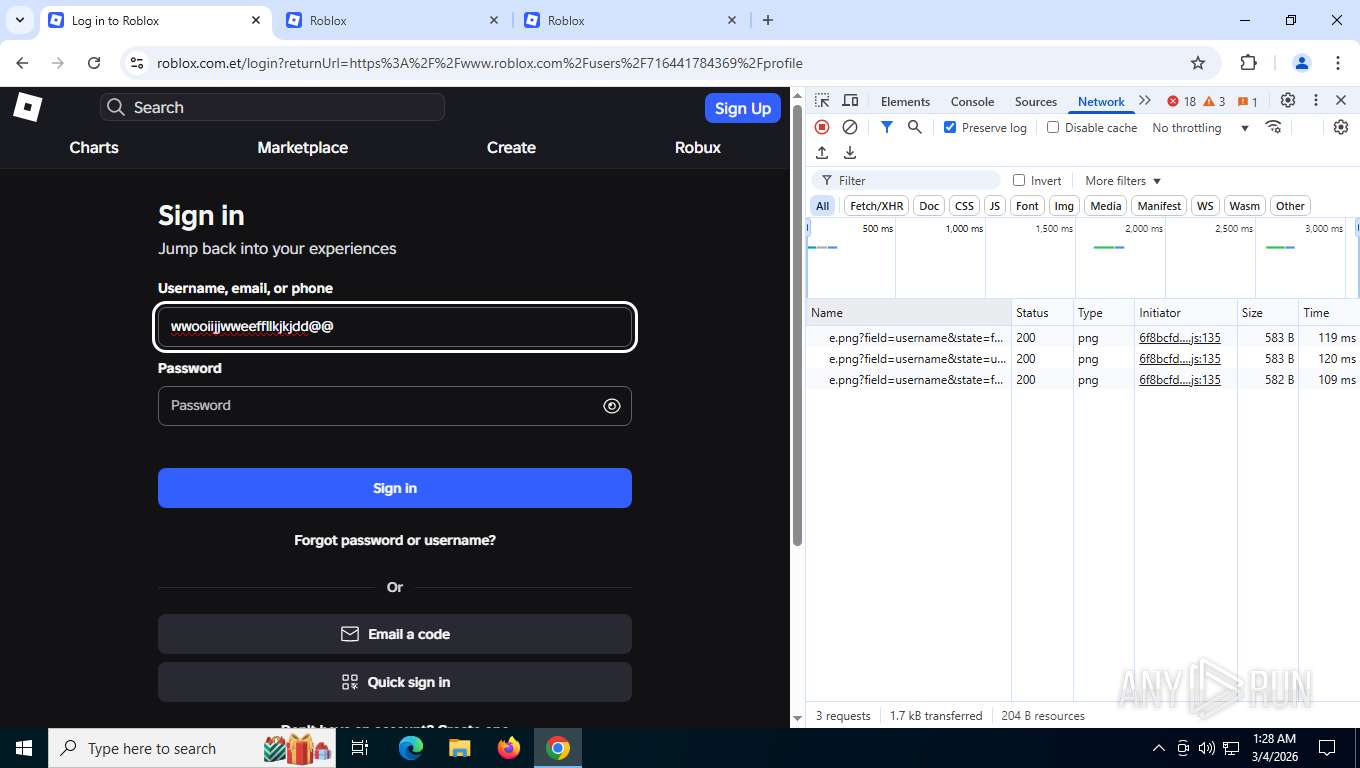Viewport: 1360px width, 768px height.
Task: Open the 6f8bcfd js:135 initiator in first row
Action: (1180, 338)
